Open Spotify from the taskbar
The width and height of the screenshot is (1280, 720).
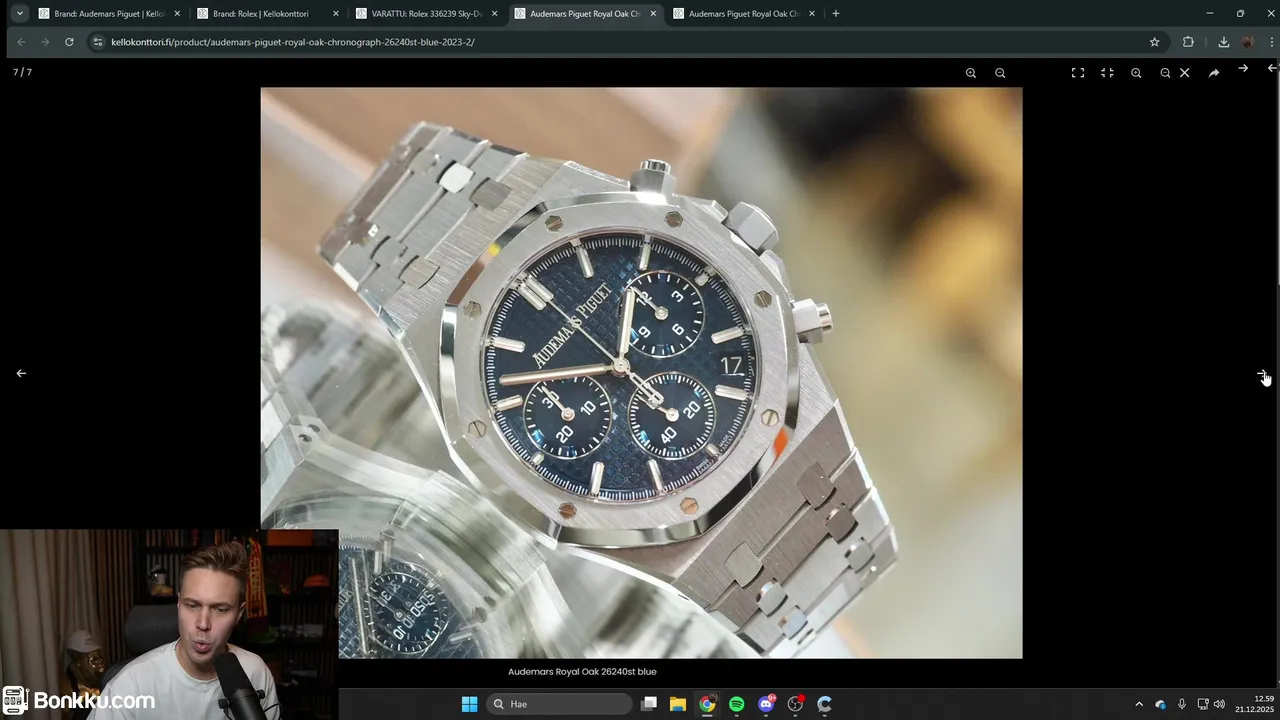point(737,704)
